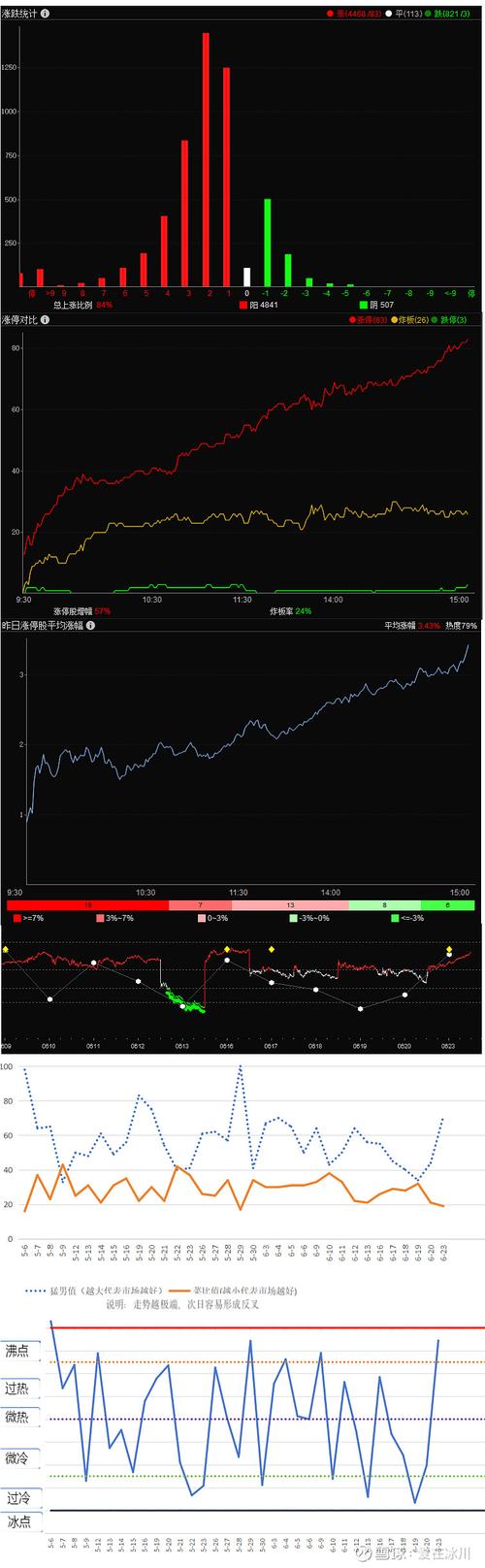Open the info icon beside 涨跌统计

click(46, 14)
